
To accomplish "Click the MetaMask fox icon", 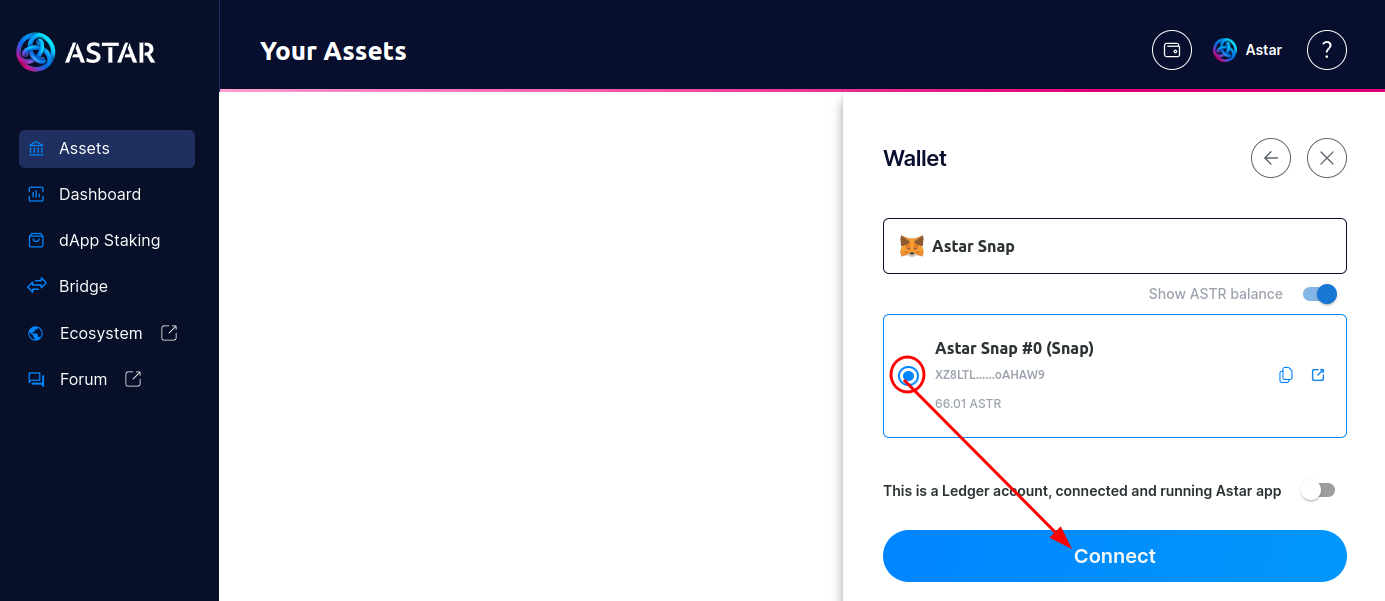I will coord(912,246).
